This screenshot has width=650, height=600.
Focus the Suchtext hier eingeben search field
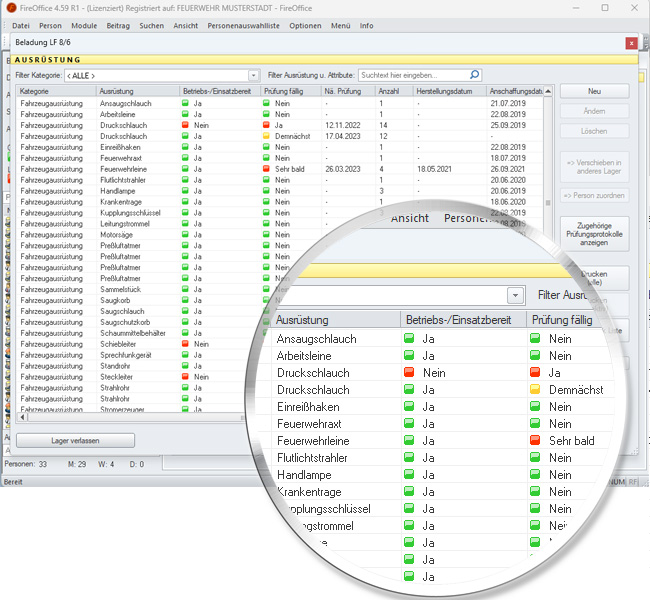pyautogui.click(x=412, y=75)
